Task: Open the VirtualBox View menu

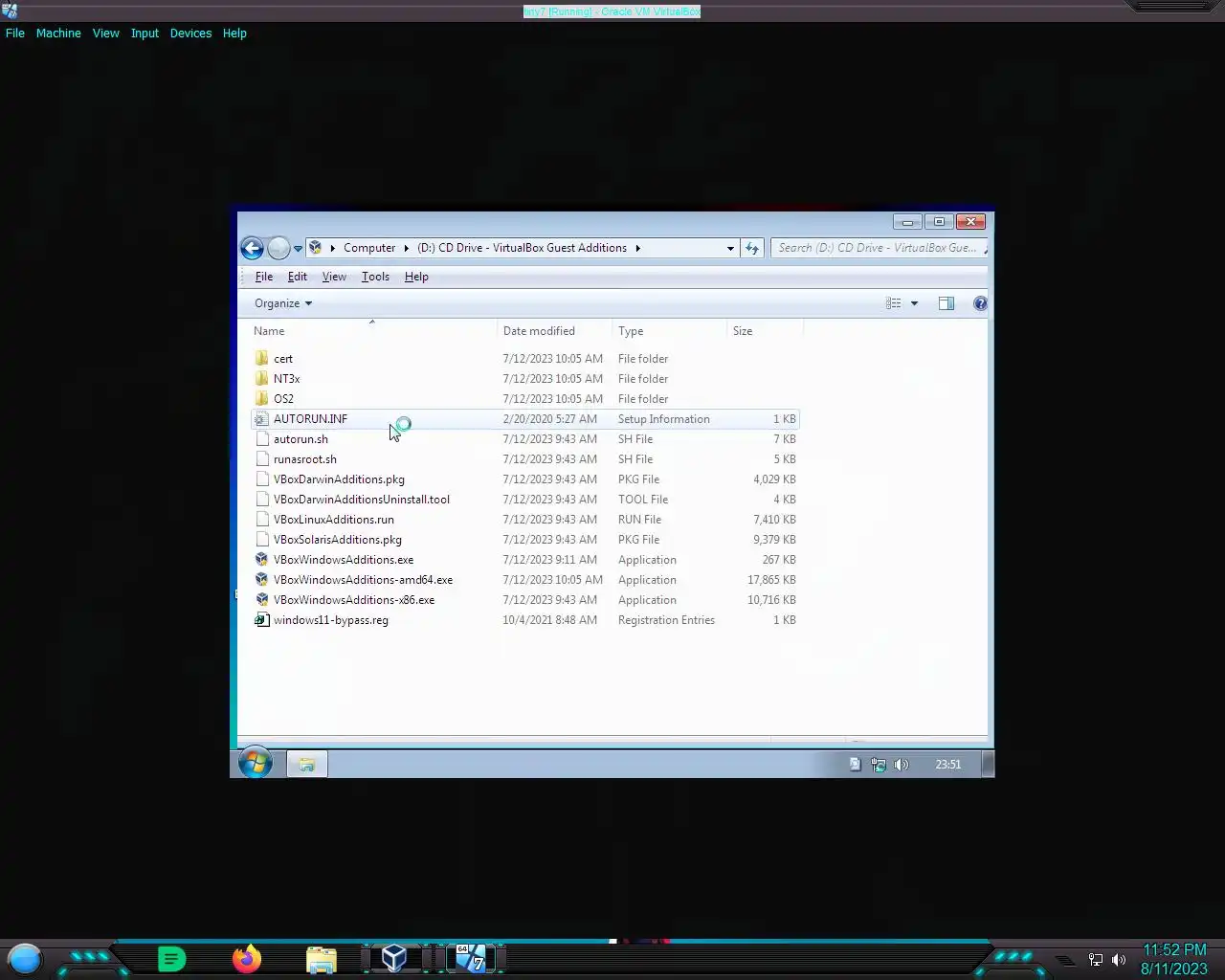Action: (105, 33)
